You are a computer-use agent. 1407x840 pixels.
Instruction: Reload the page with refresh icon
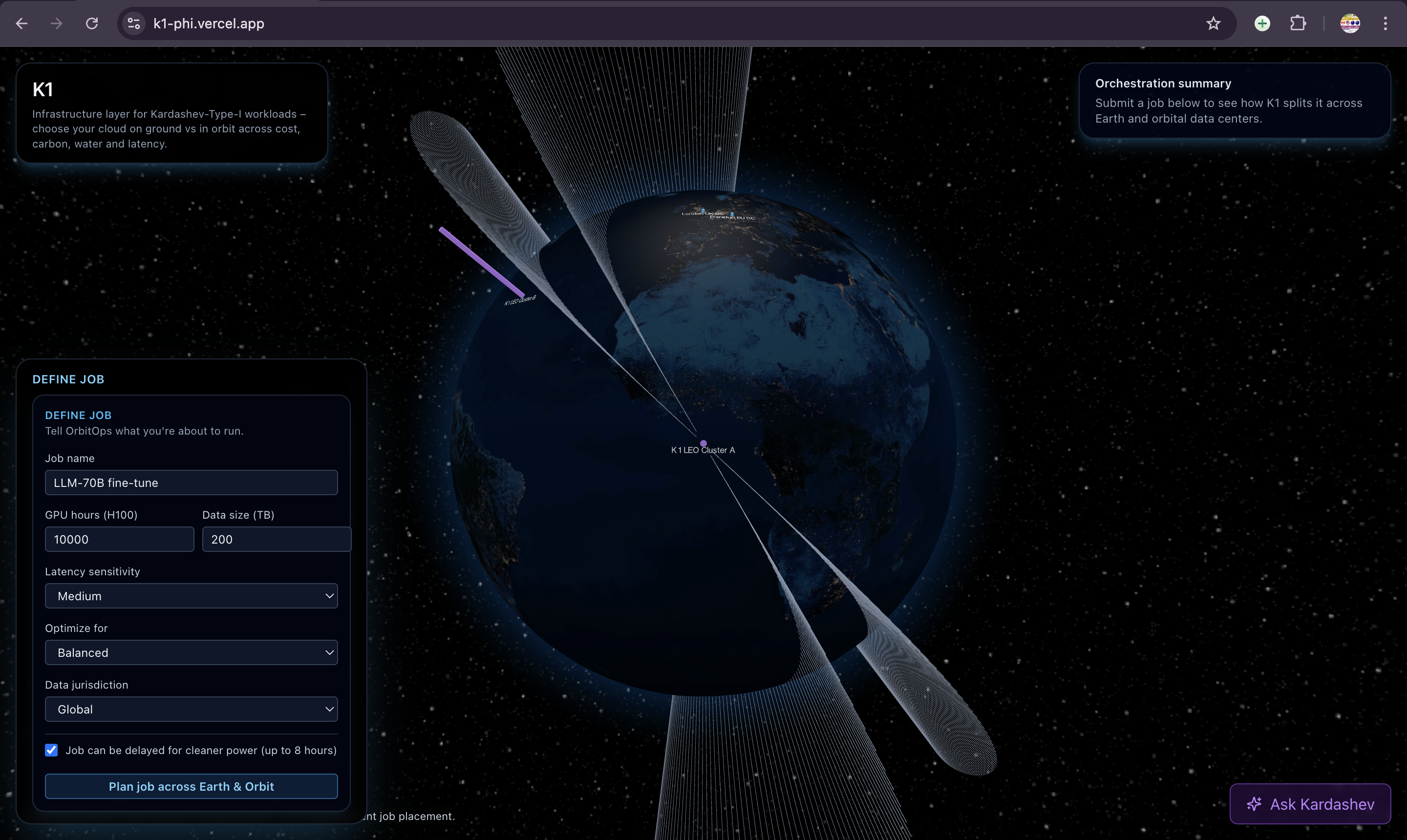(92, 23)
